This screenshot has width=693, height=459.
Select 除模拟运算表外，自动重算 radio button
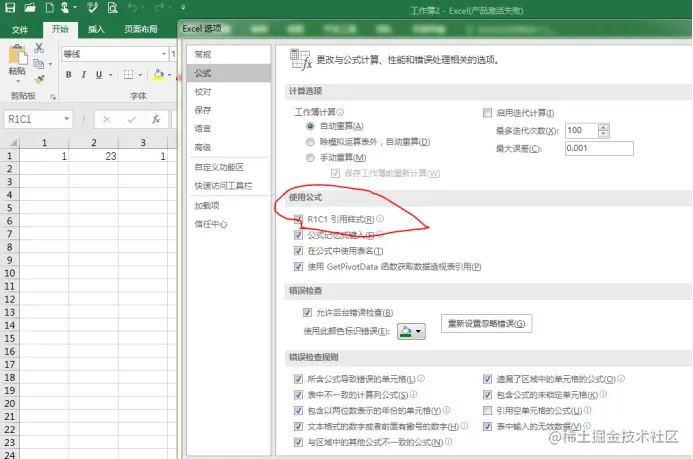click(310, 142)
